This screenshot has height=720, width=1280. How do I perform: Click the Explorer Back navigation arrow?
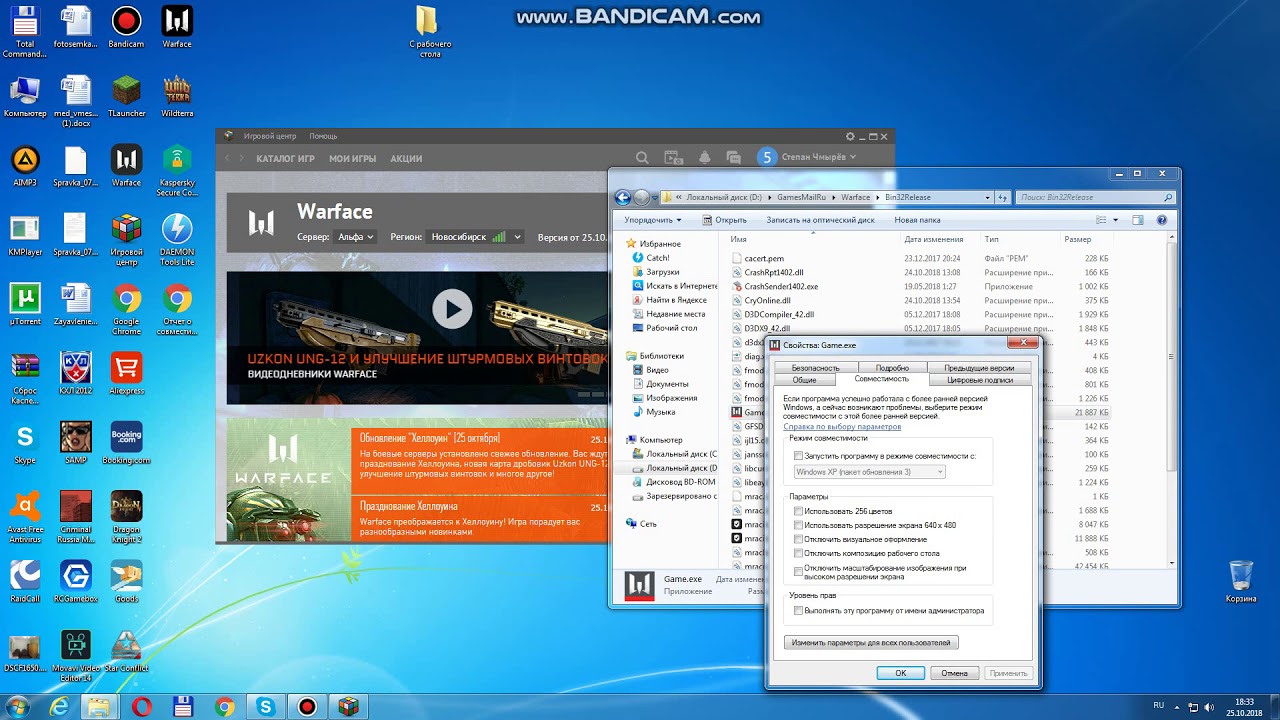(623, 197)
